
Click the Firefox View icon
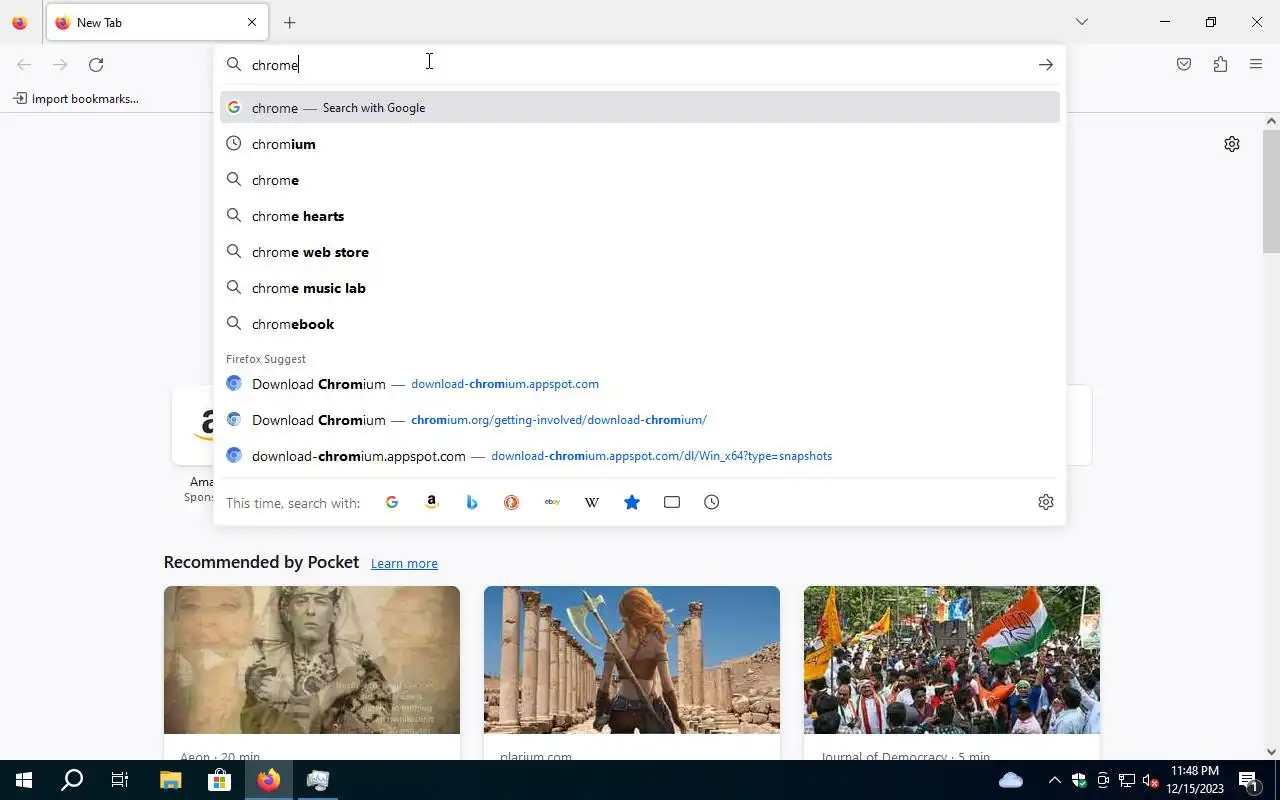[19, 22]
